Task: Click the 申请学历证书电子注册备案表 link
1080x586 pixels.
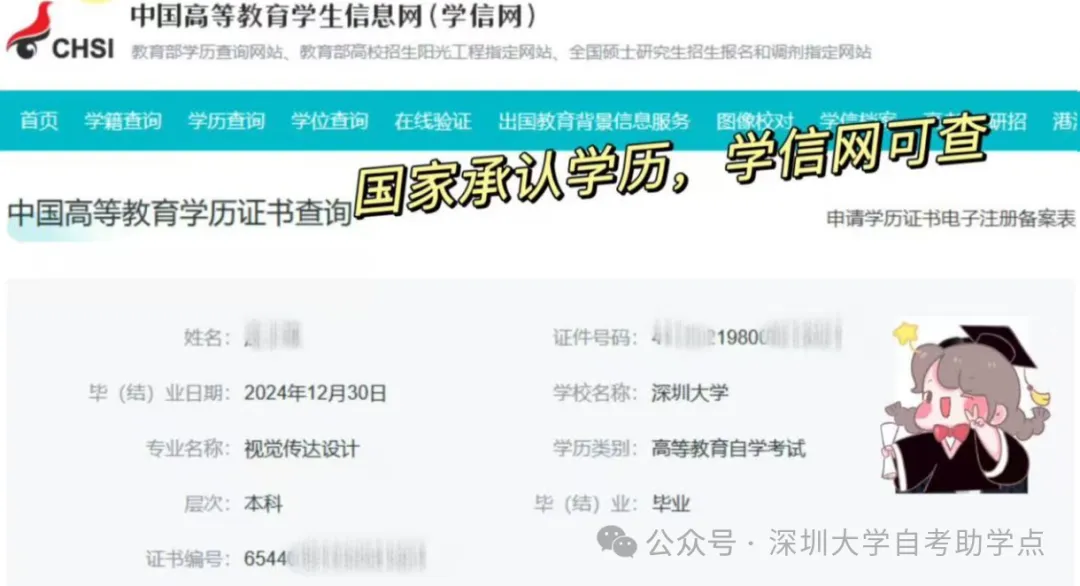Action: pyautogui.click(x=951, y=218)
